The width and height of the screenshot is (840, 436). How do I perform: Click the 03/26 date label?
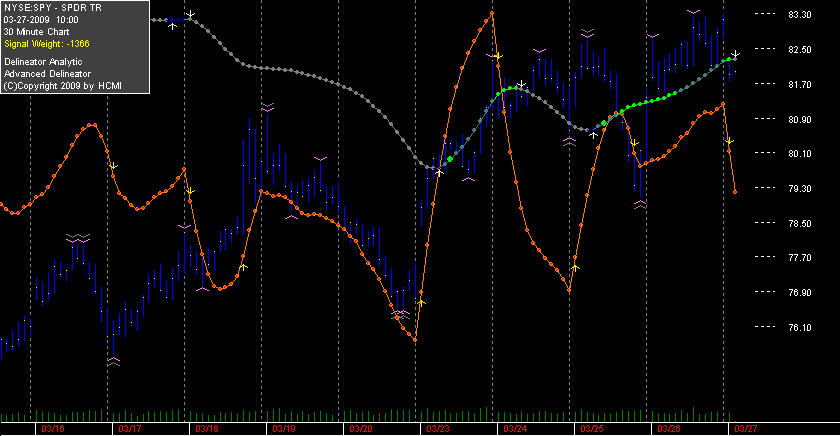click(669, 429)
